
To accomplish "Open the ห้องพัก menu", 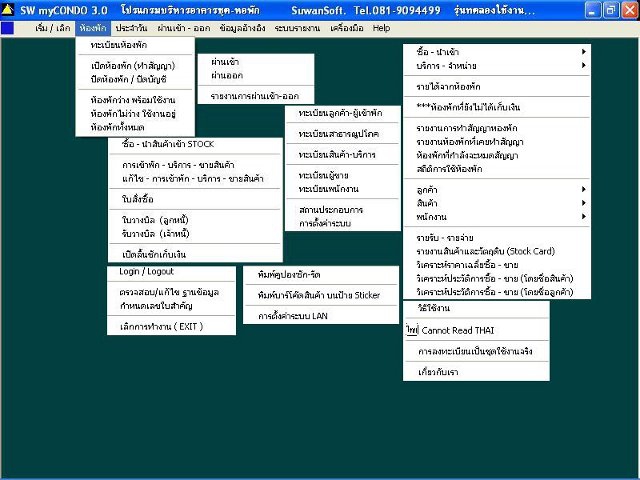I will tap(93, 28).
